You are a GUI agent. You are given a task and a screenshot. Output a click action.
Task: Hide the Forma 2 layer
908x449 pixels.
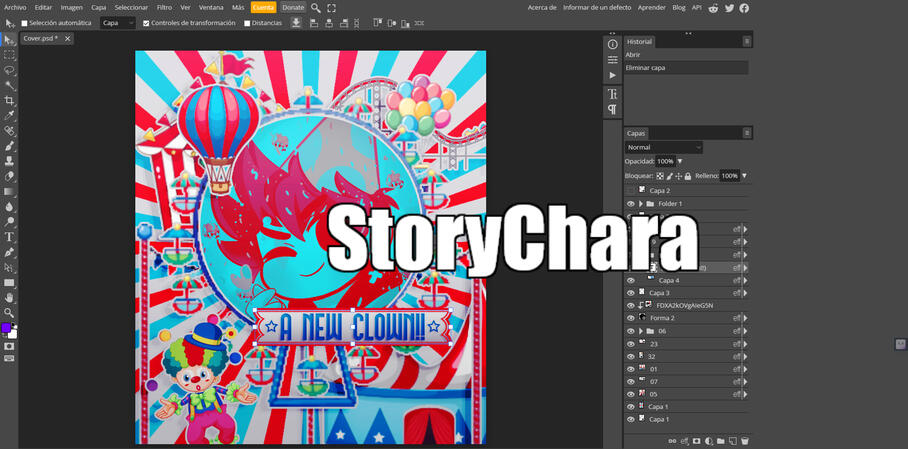pyautogui.click(x=630, y=318)
